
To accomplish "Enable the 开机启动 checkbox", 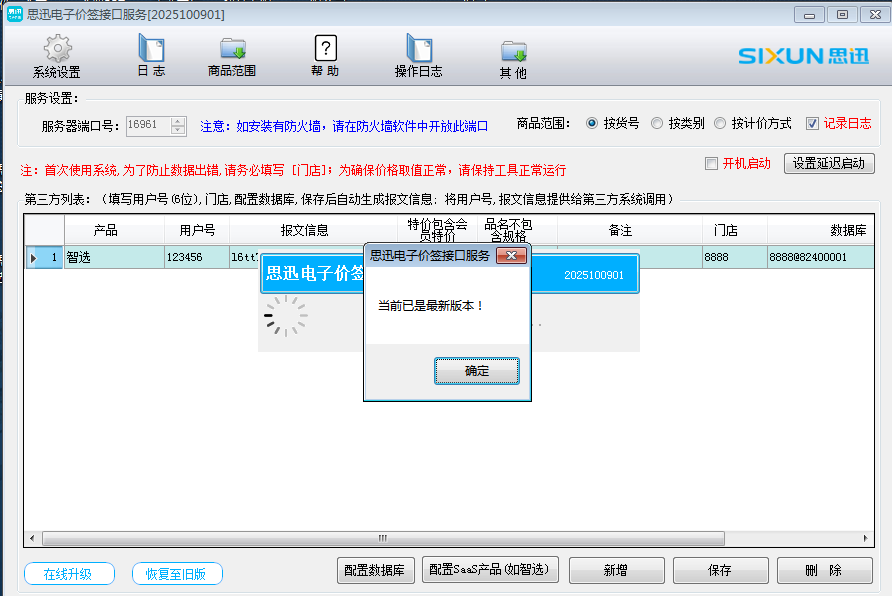I will pos(712,164).
